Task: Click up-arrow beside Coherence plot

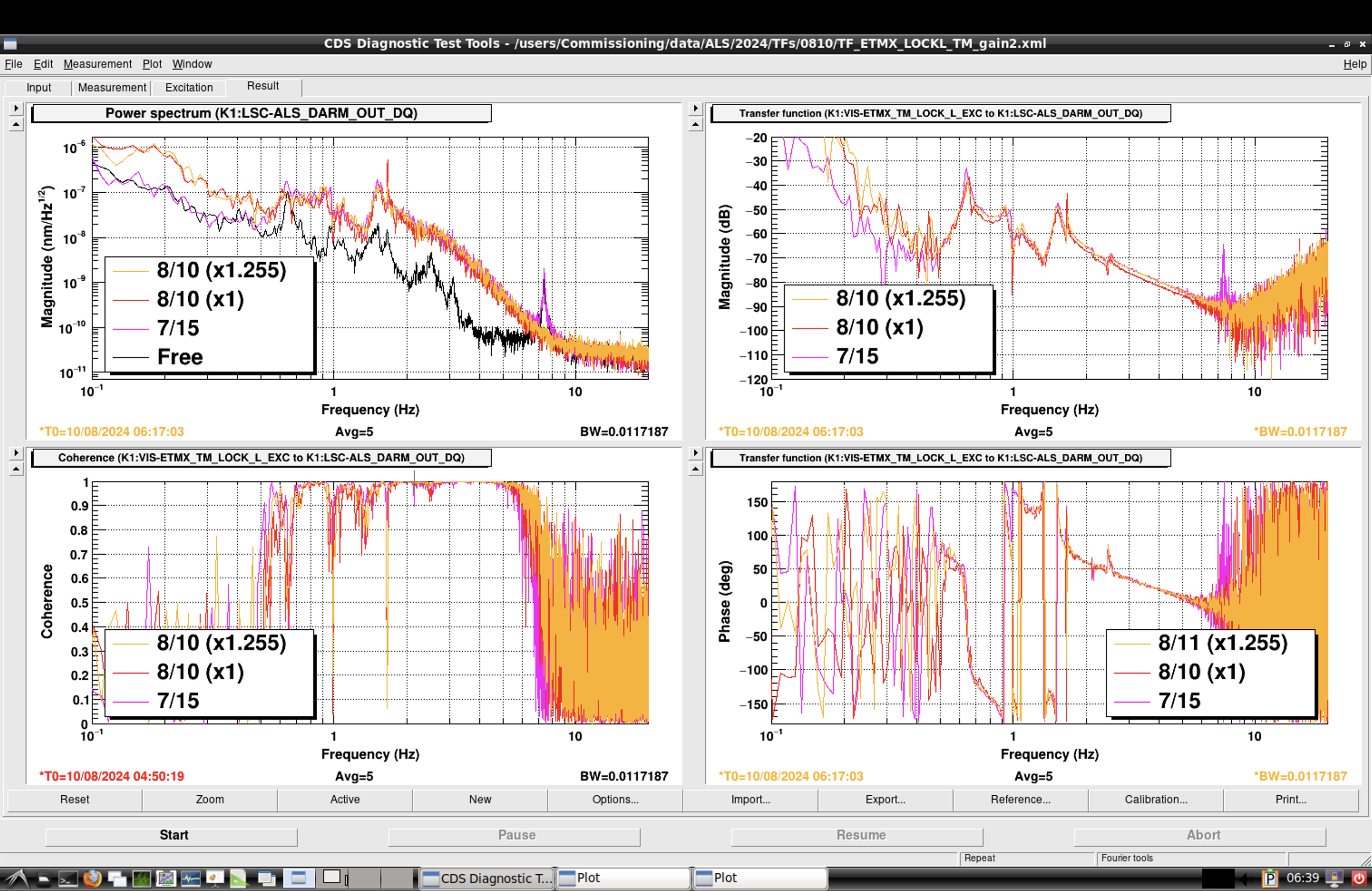Action: [16, 469]
